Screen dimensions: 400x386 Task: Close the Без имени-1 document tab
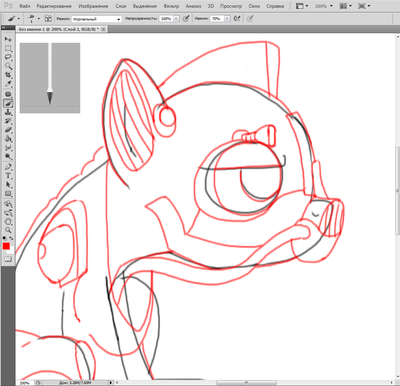[x=103, y=29]
